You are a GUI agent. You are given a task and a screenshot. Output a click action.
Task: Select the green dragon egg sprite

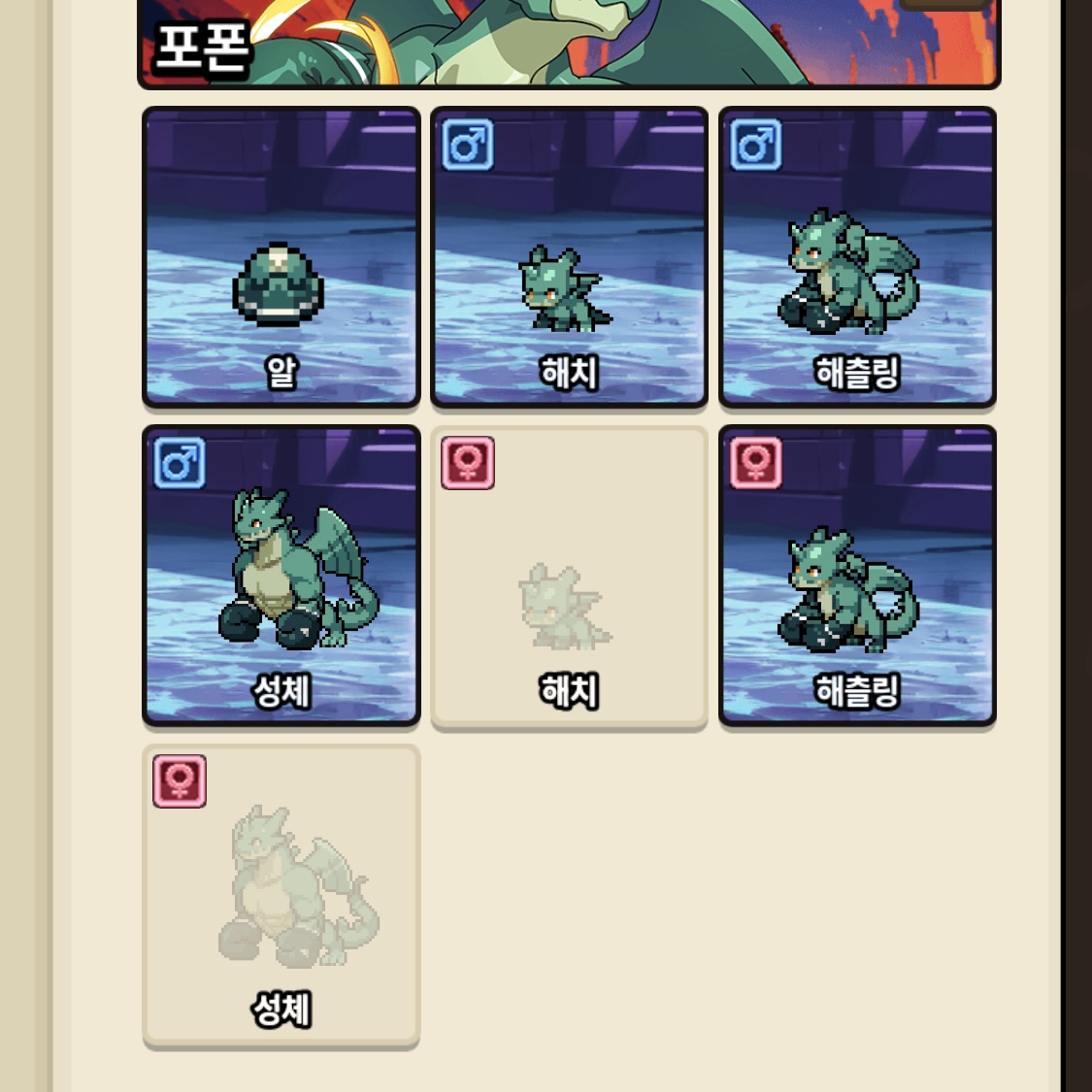279,284
